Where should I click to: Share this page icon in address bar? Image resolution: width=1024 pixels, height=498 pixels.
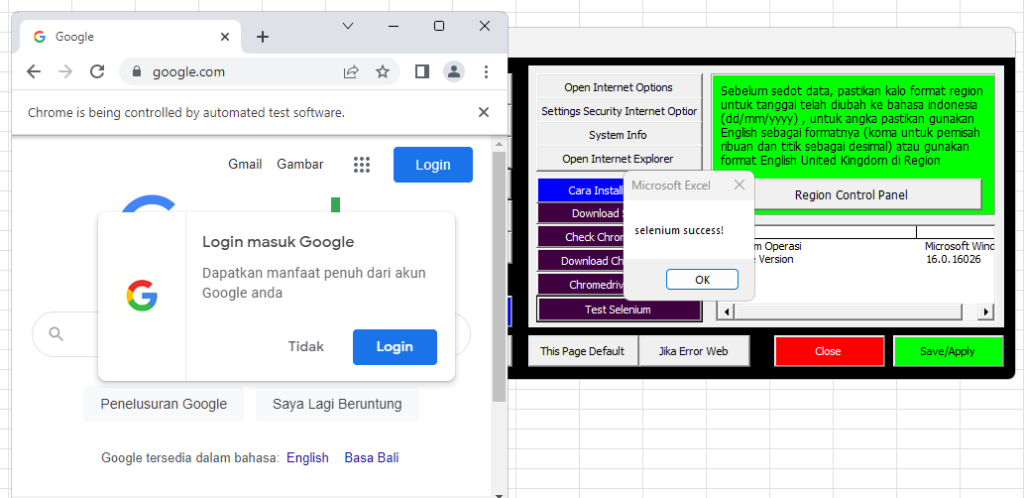[x=351, y=72]
